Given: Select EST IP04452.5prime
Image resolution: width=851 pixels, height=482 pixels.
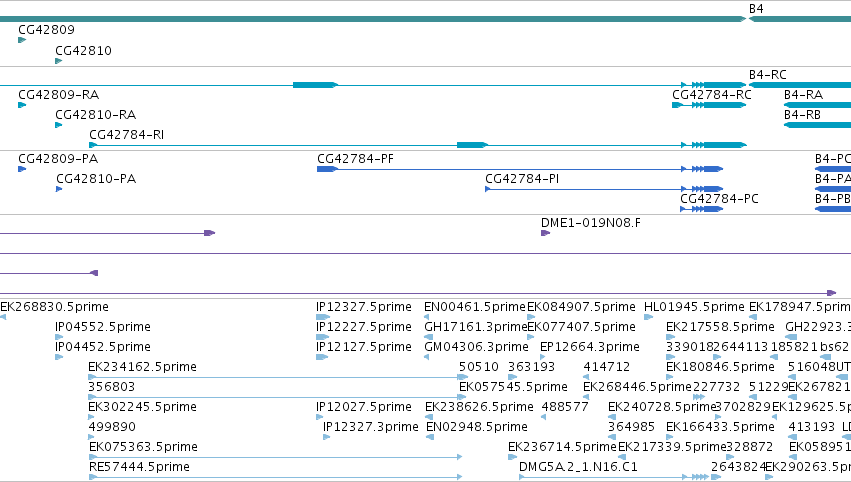Looking at the screenshot, I should click(103, 347).
